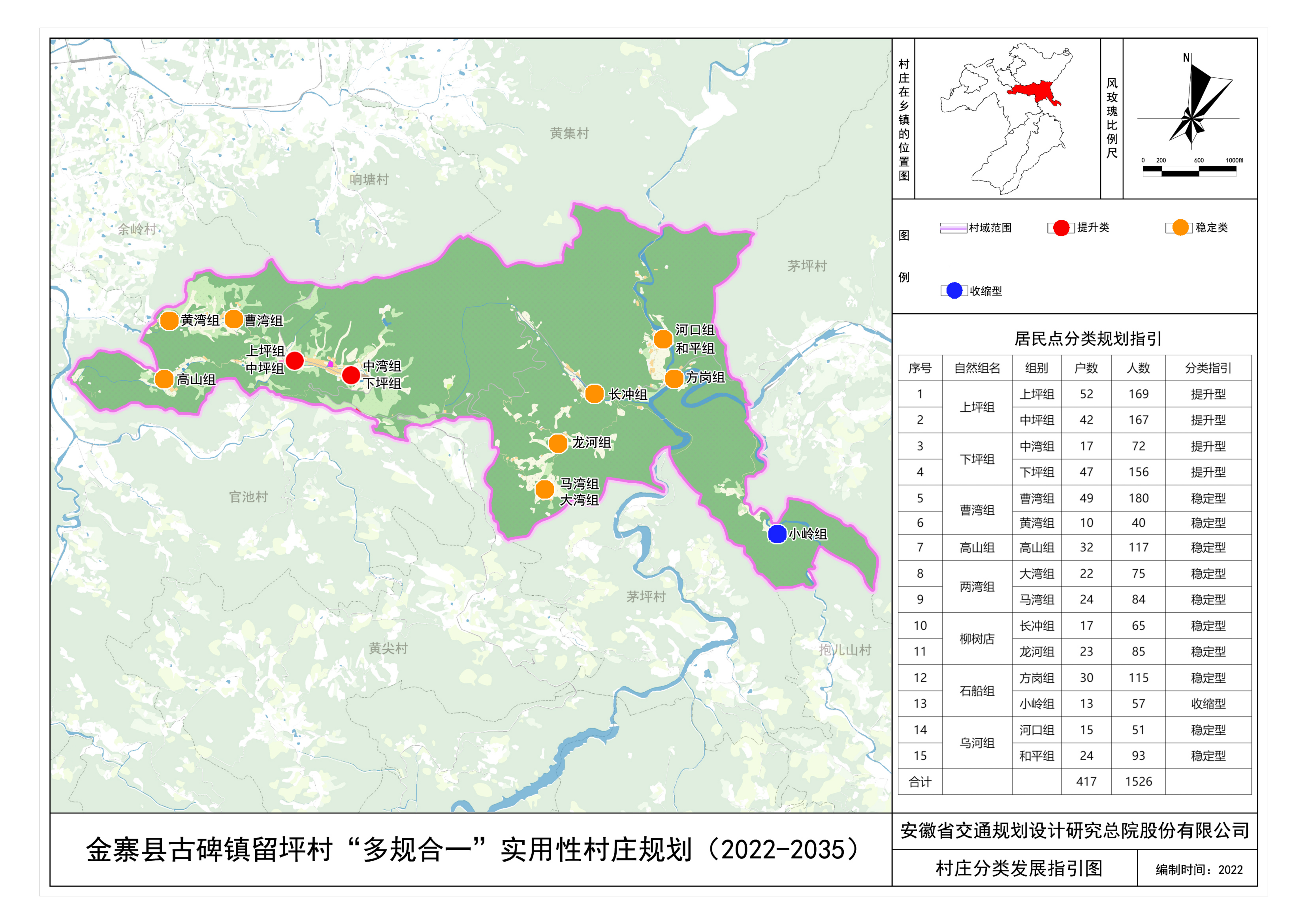Viewport: 1308px width, 924px height.
Task: Click the scale bar under wind rose
Action: (1189, 171)
